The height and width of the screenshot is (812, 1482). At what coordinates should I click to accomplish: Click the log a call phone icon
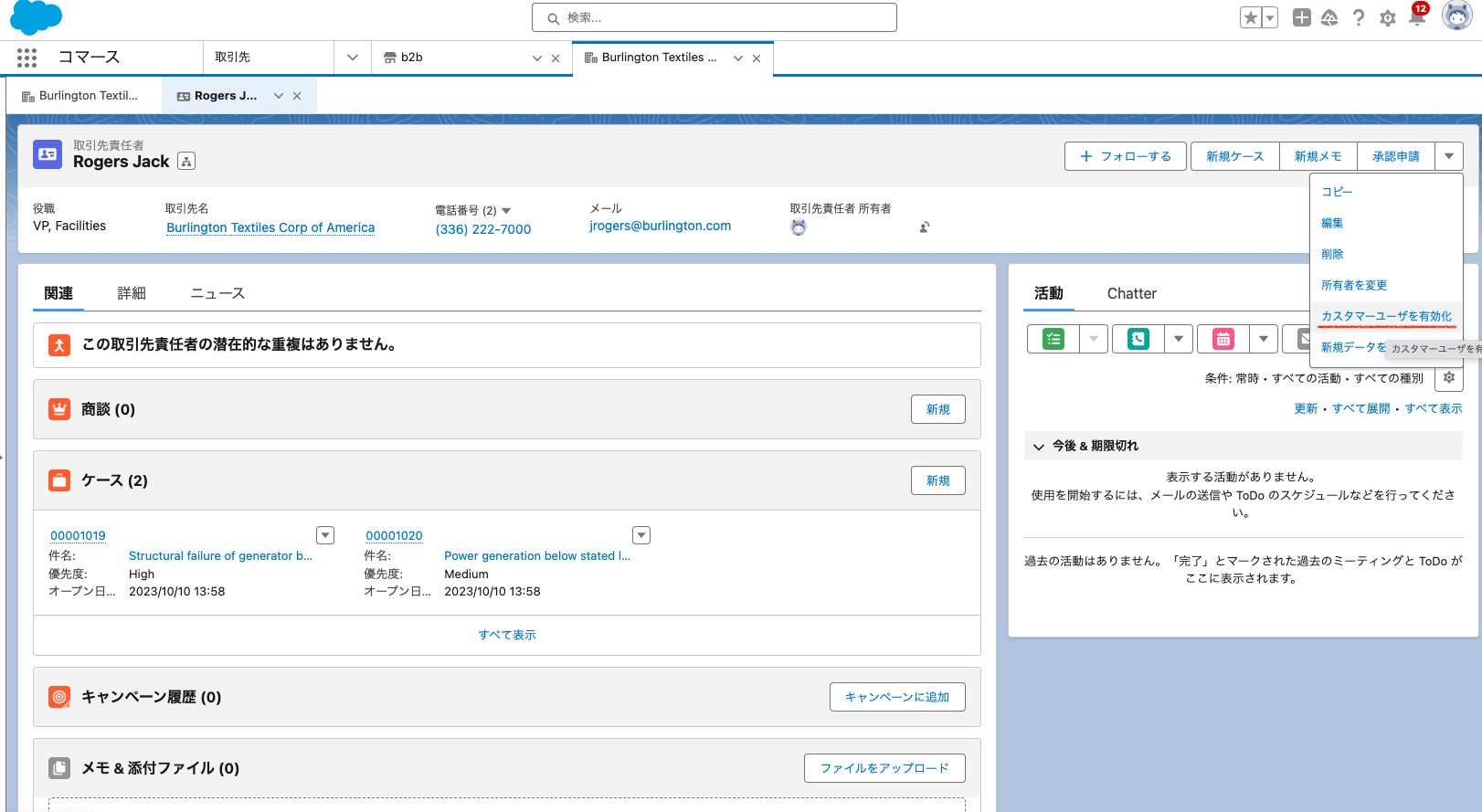coord(1138,339)
